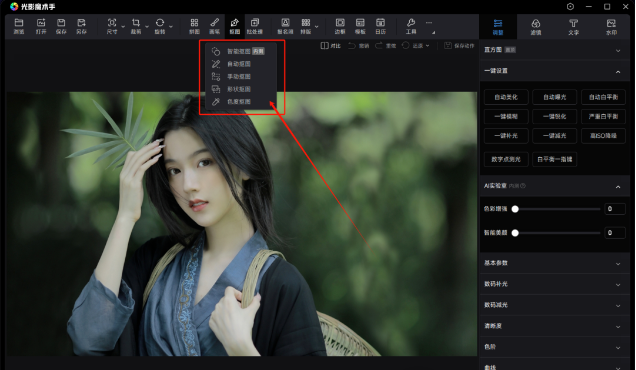
Task: Select the 裁剪 crop tool
Action: [136, 26]
